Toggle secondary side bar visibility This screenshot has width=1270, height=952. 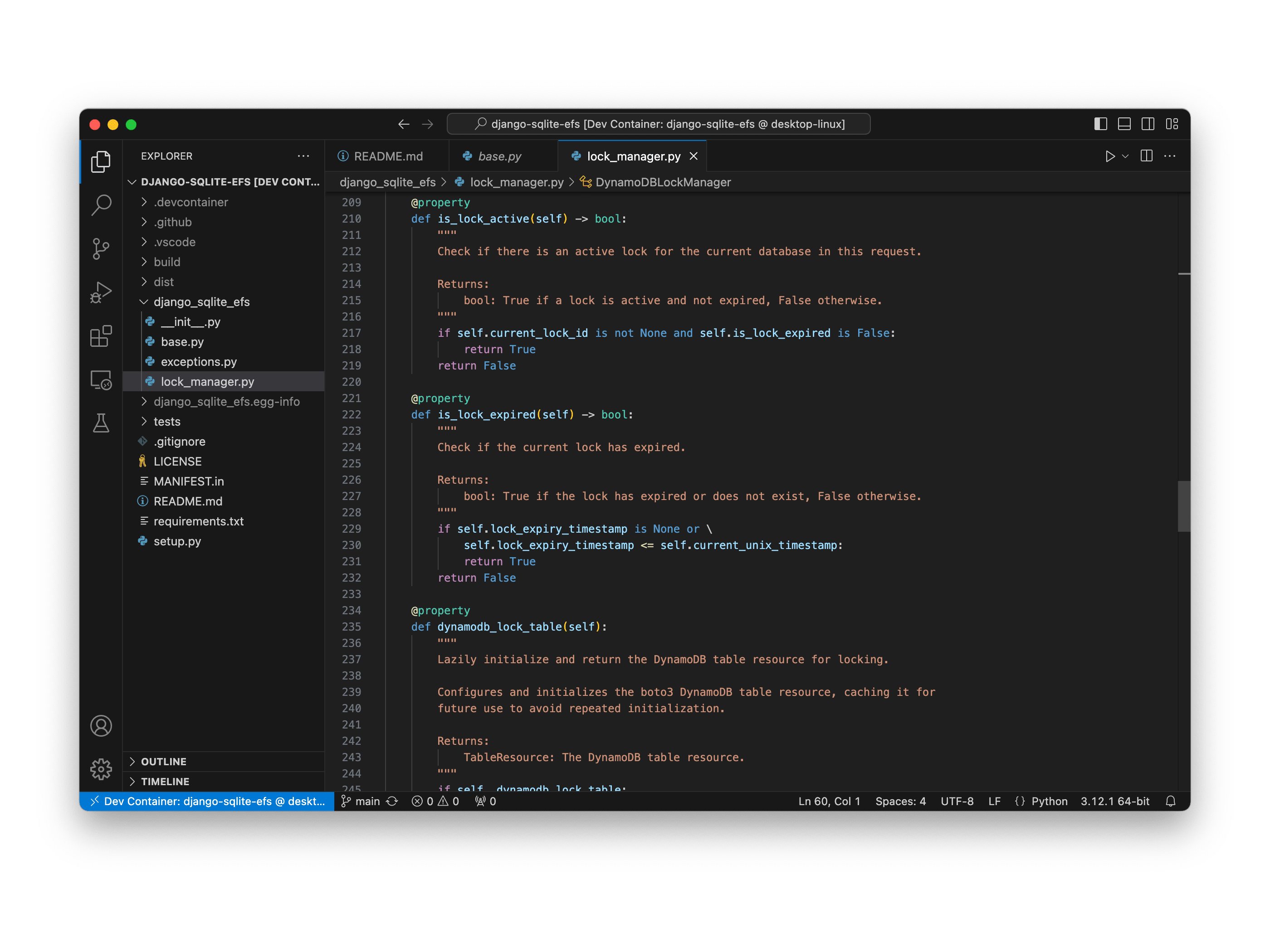click(x=1148, y=124)
